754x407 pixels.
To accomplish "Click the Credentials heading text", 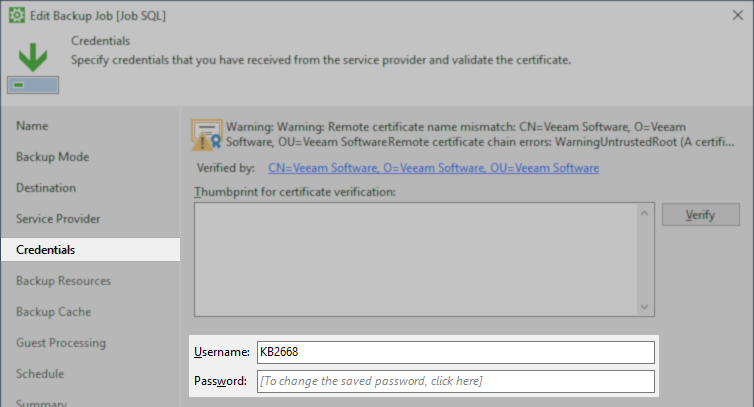I will [101, 41].
